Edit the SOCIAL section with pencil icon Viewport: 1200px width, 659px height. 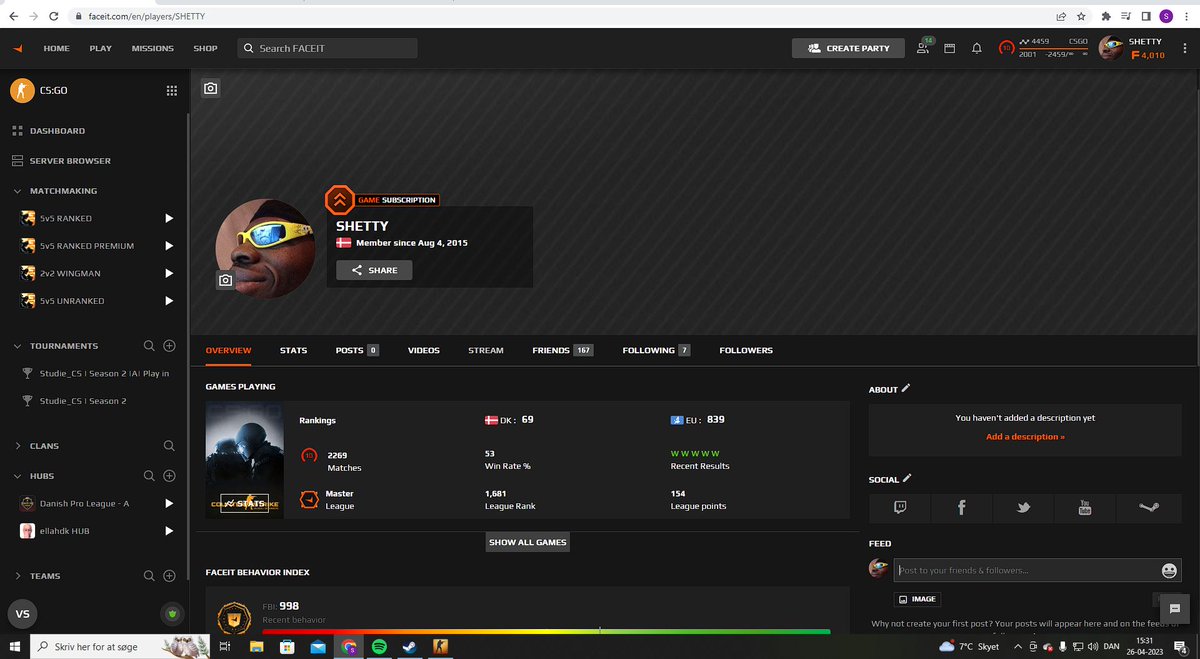906,479
